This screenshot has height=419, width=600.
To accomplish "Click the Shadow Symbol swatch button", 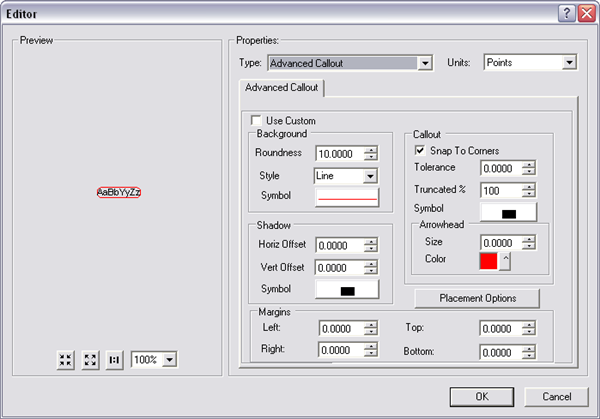I will pos(347,290).
